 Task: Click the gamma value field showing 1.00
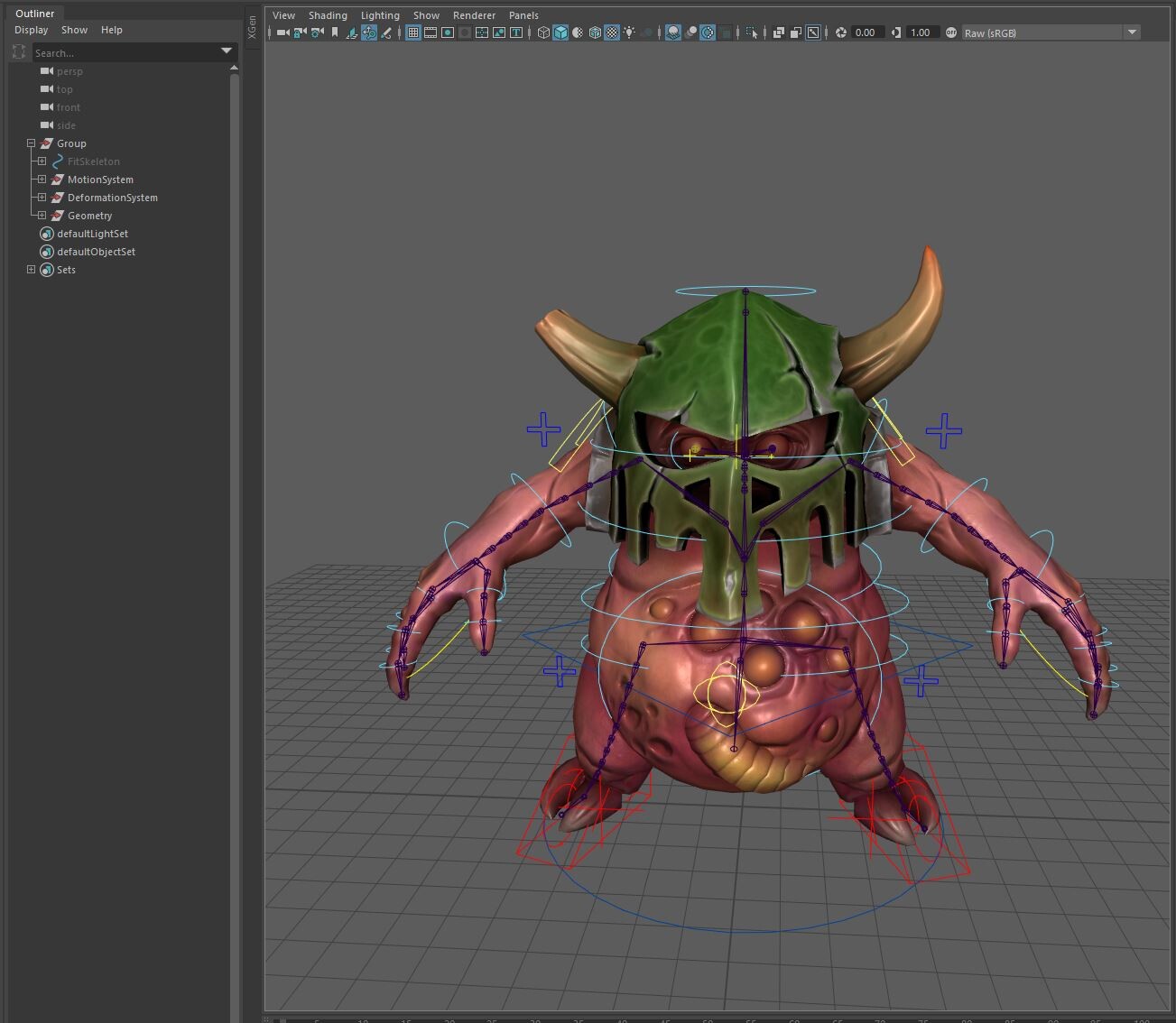921,32
